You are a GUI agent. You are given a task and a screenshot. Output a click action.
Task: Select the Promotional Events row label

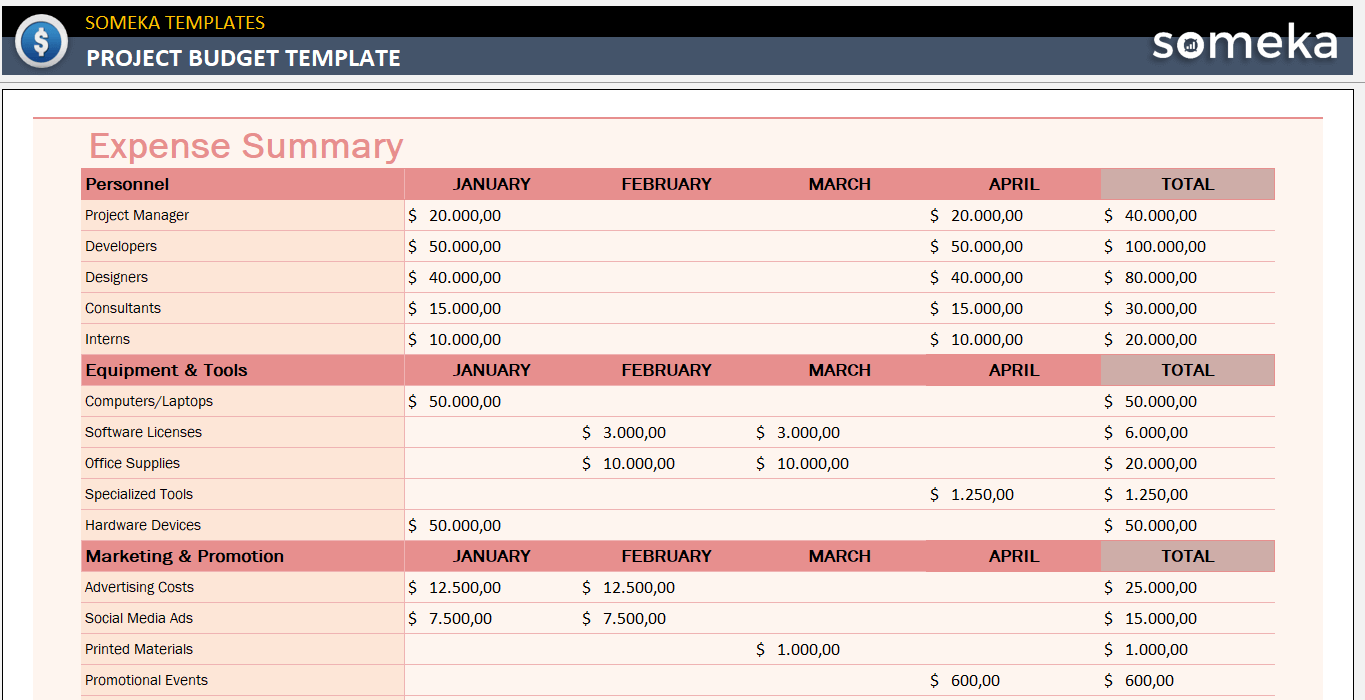pos(146,680)
